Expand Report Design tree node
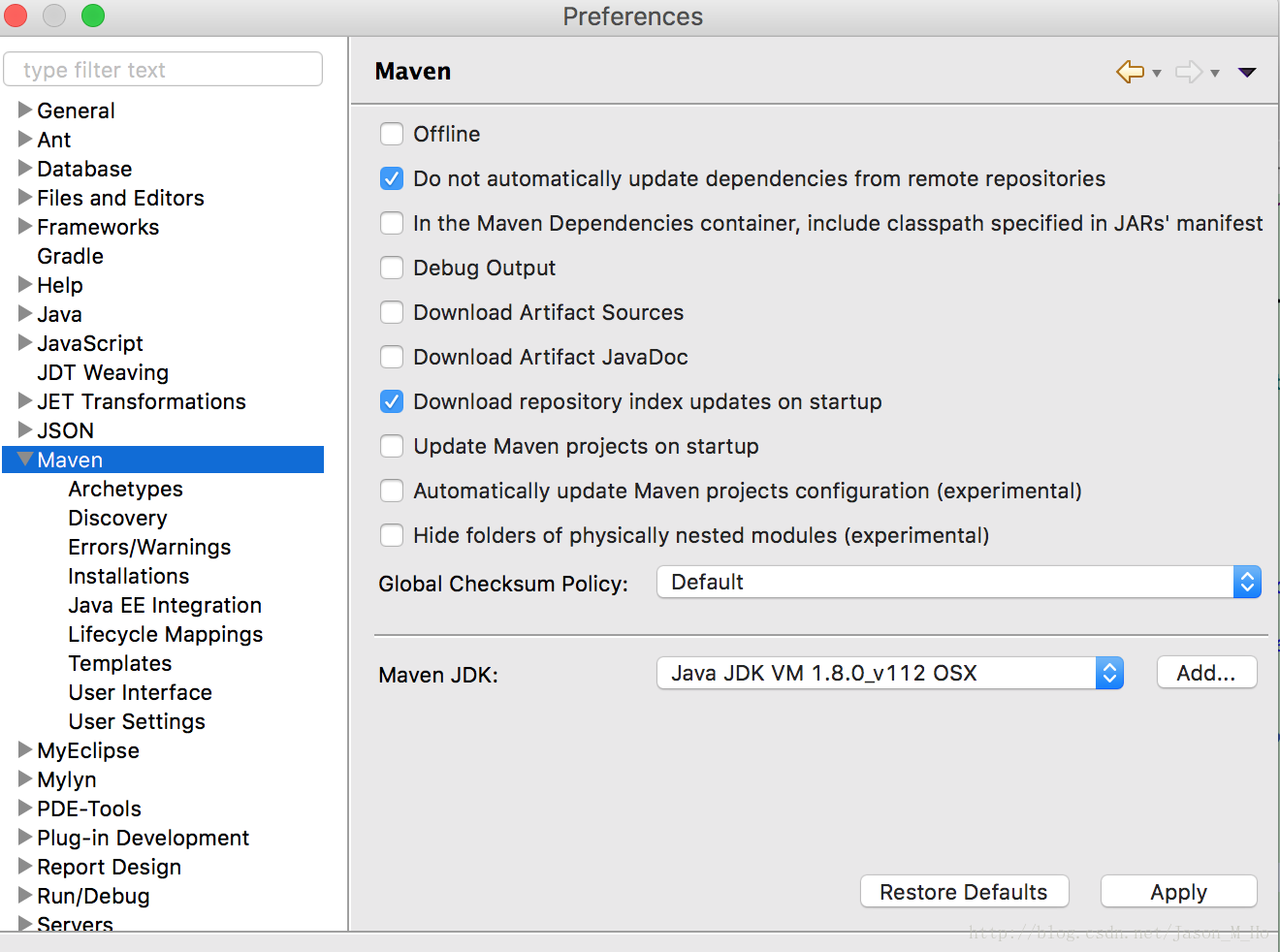The width and height of the screenshot is (1280, 952). tap(25, 866)
